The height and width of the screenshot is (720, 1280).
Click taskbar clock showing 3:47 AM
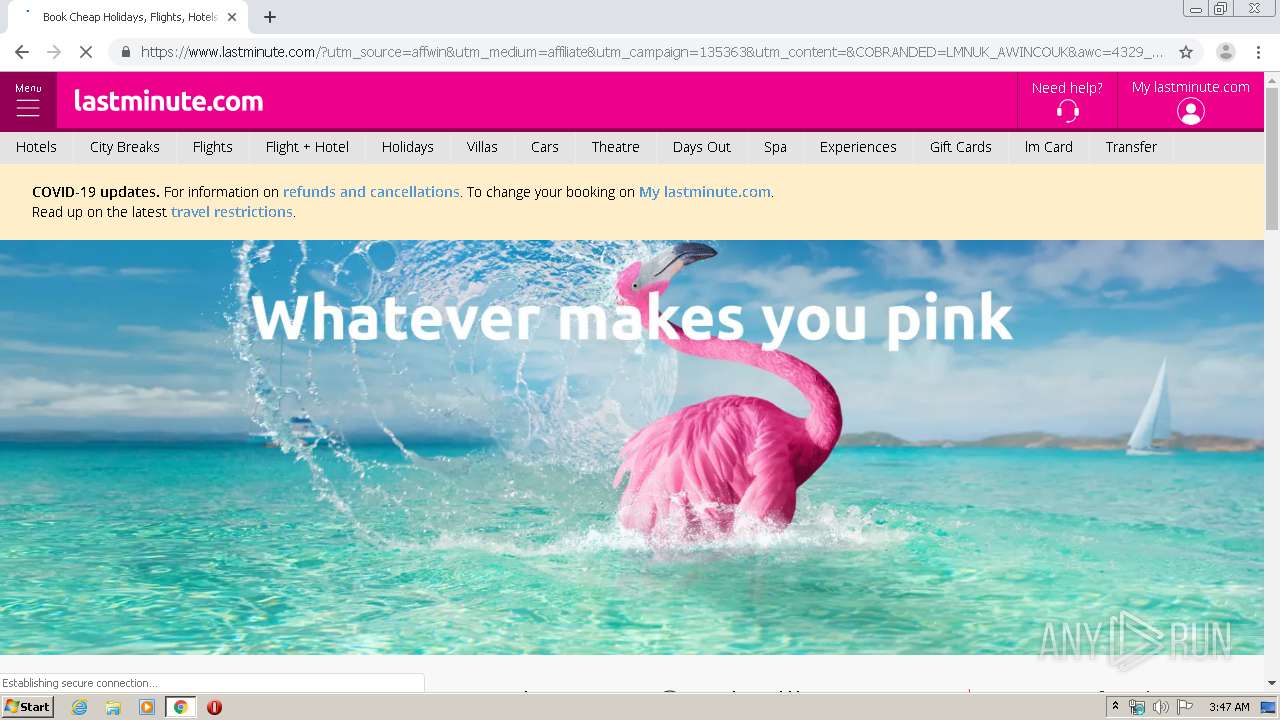tap(1229, 707)
